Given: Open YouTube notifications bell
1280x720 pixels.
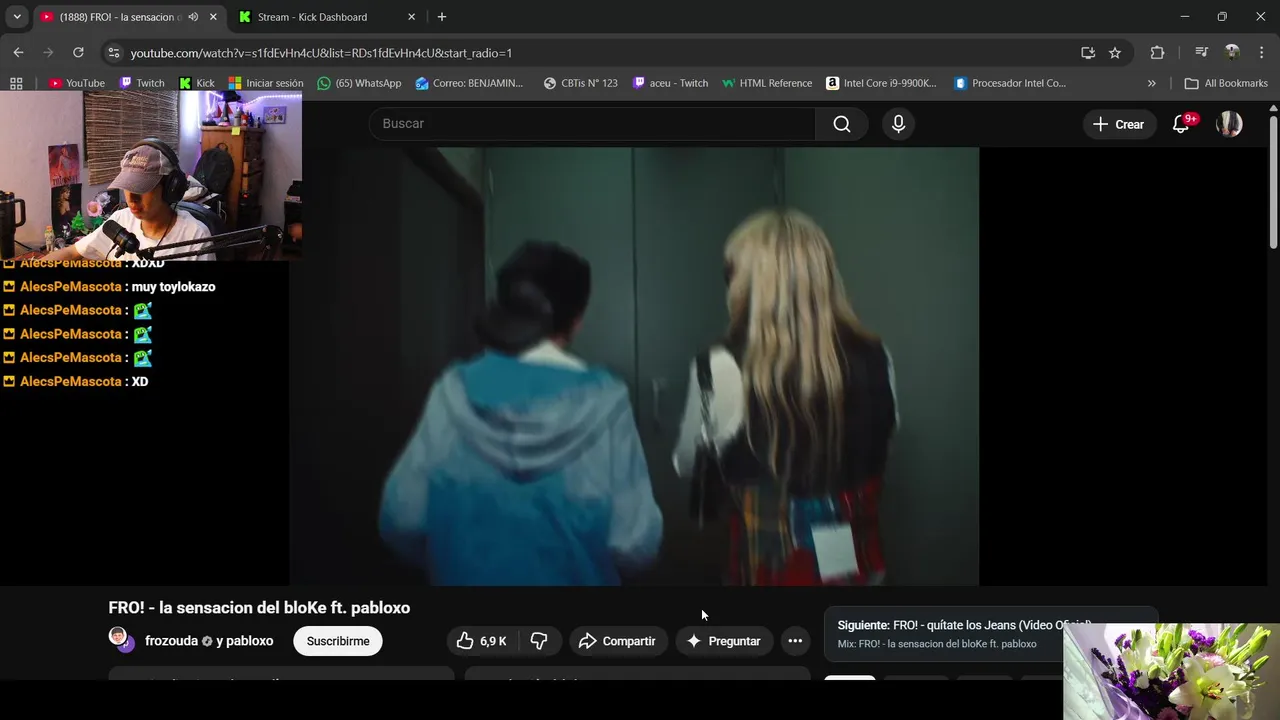Looking at the screenshot, I should (1181, 124).
